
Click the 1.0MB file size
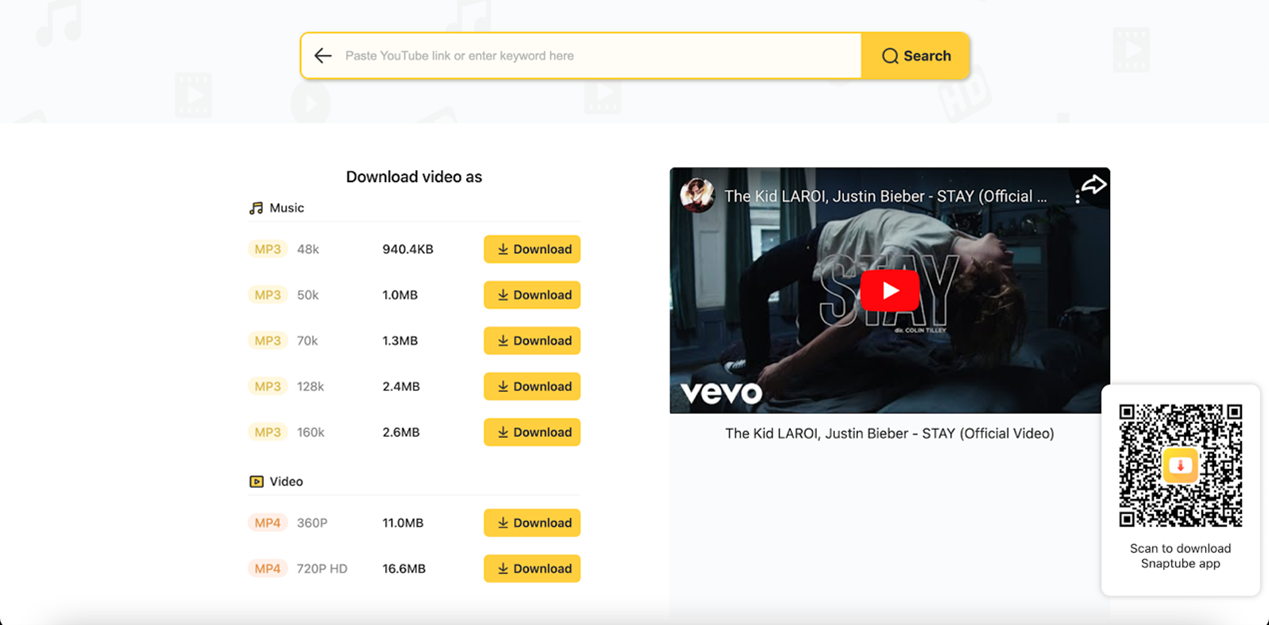(400, 295)
